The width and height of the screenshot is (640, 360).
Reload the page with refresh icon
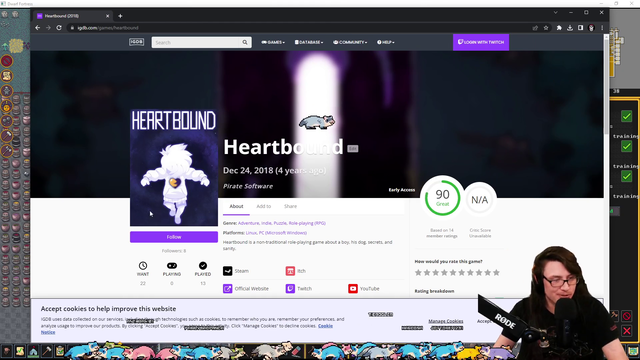coord(59,28)
